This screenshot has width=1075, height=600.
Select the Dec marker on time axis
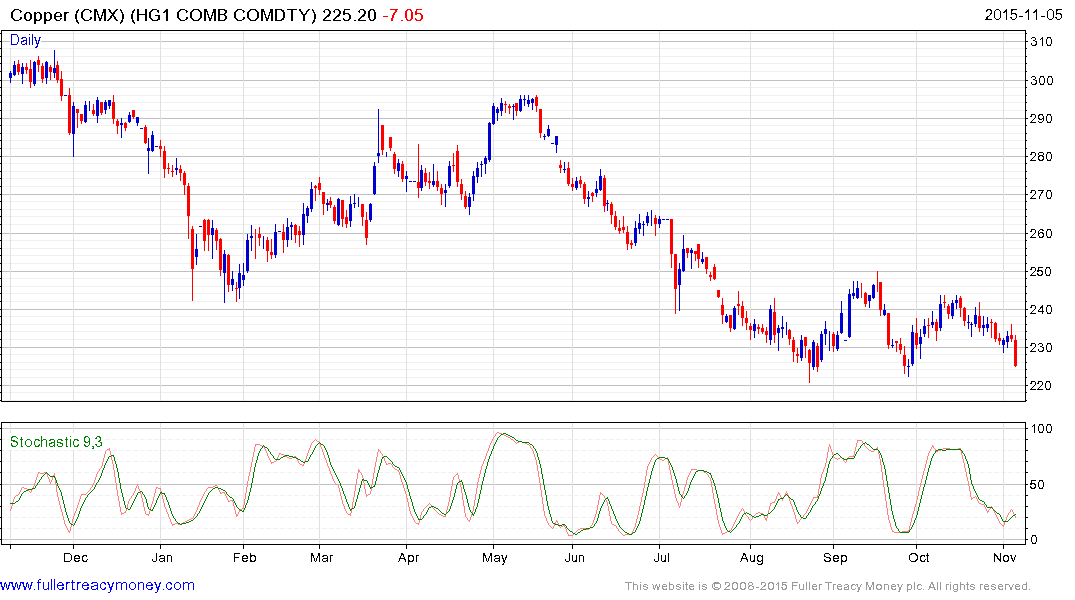76,556
